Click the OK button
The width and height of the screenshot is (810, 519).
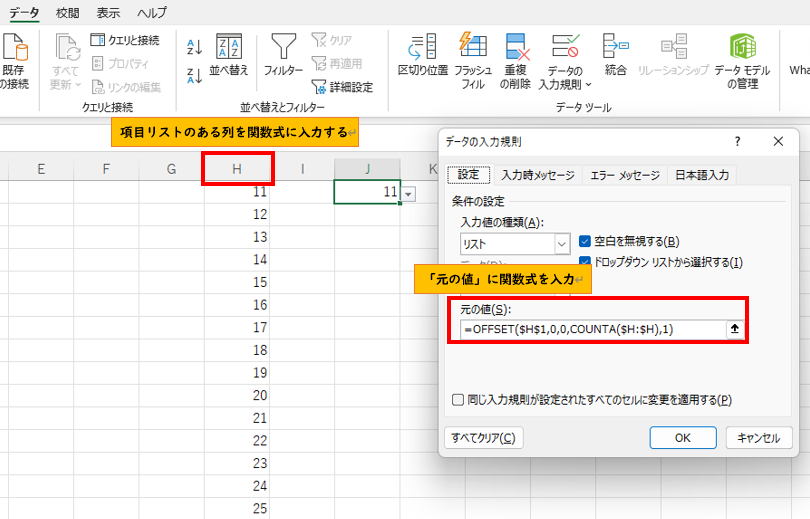683,438
